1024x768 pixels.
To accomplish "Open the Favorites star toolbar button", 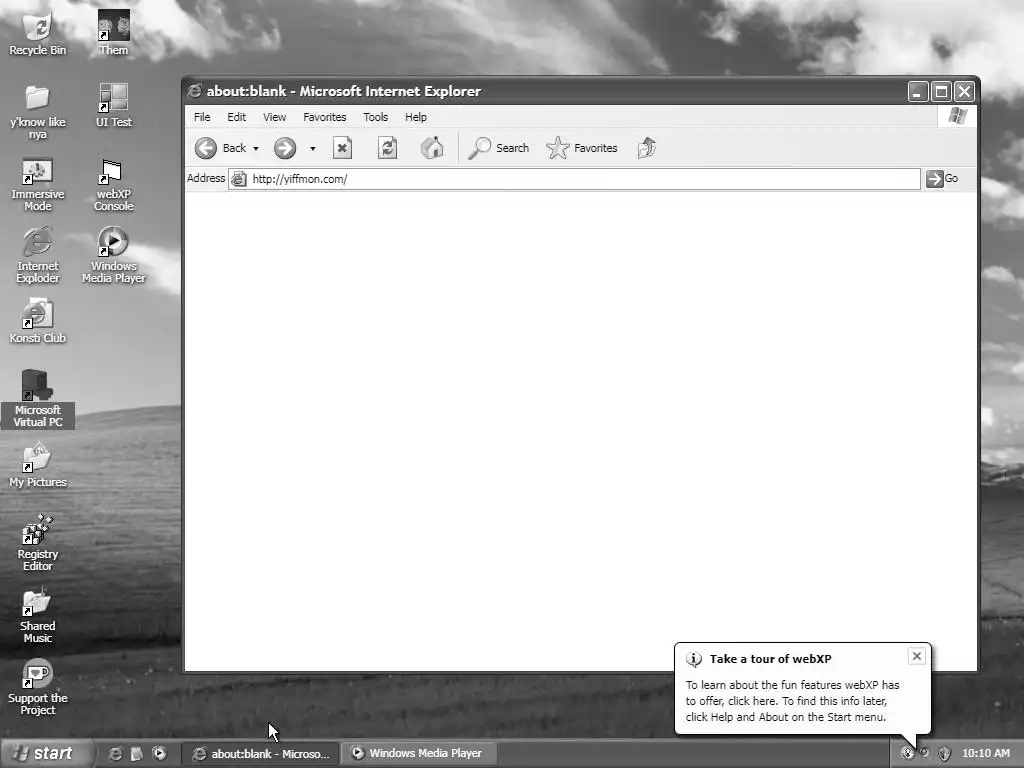I will [582, 148].
